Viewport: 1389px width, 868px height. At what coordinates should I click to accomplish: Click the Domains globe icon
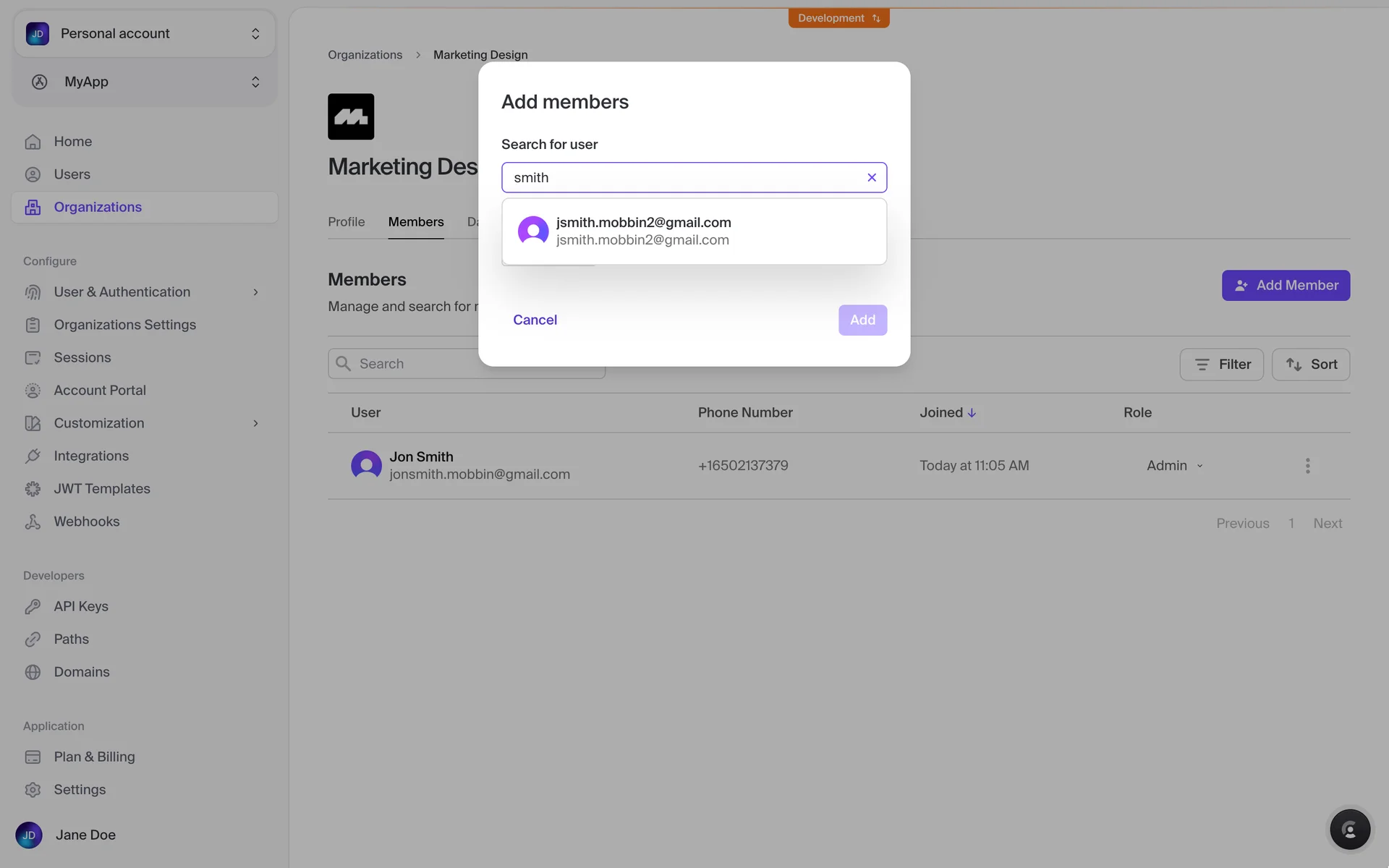(x=33, y=672)
